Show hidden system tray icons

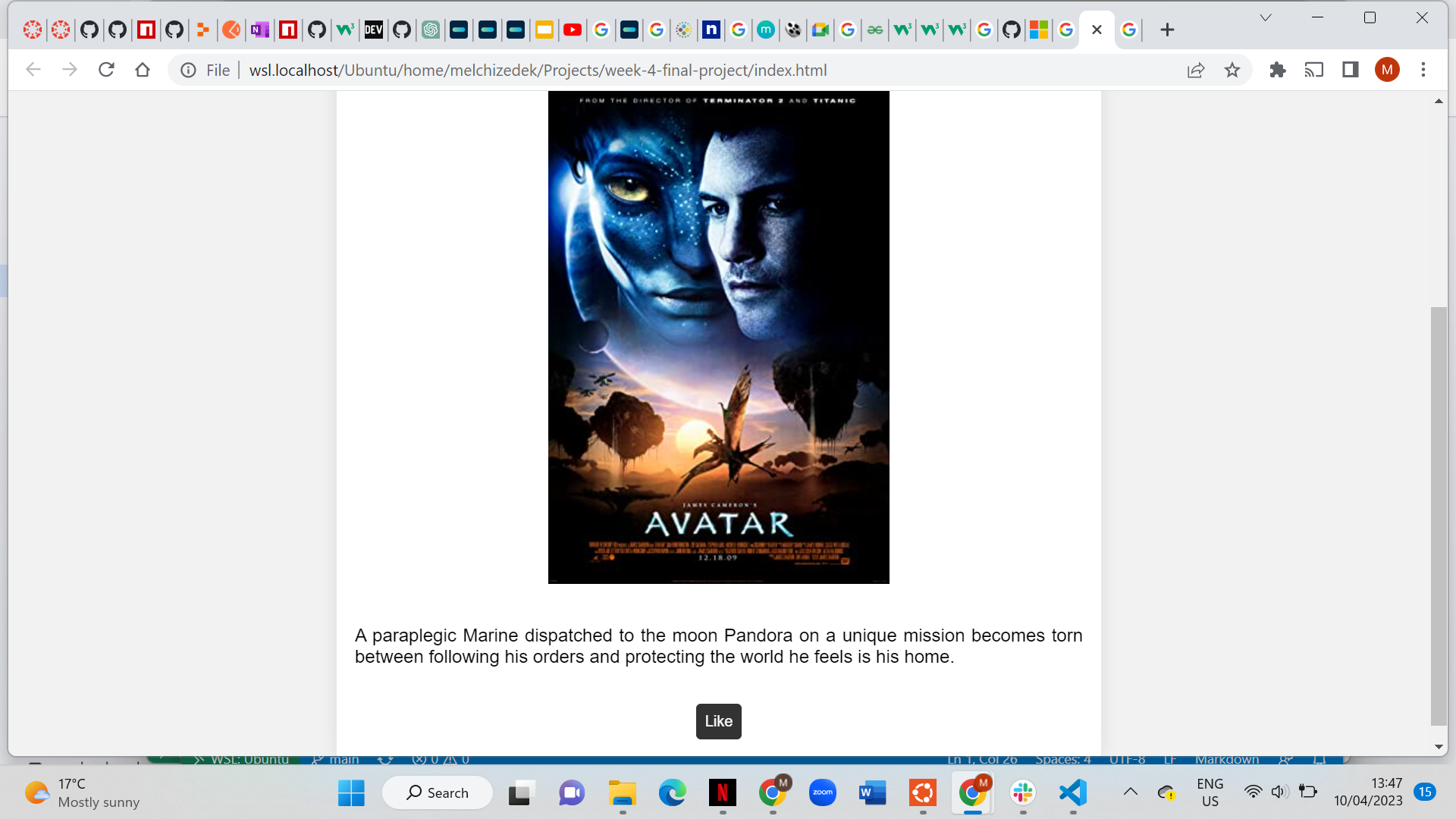[x=1131, y=792]
